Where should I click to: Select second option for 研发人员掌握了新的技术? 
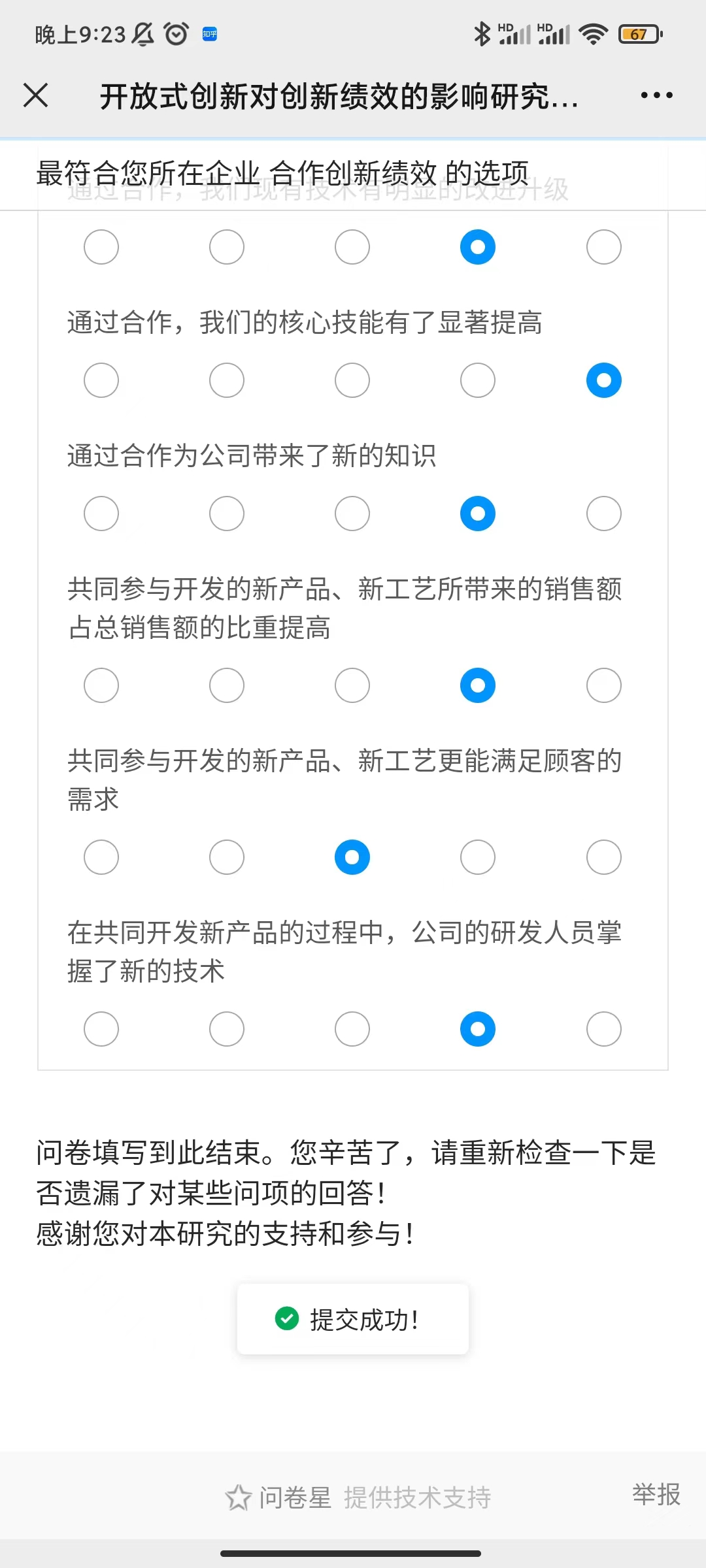tap(227, 1029)
